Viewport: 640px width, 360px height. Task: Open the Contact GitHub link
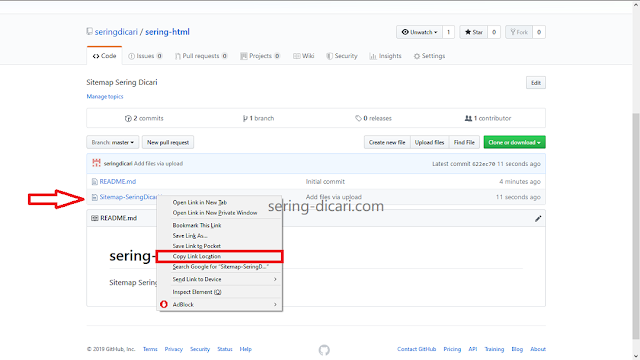[416, 349]
